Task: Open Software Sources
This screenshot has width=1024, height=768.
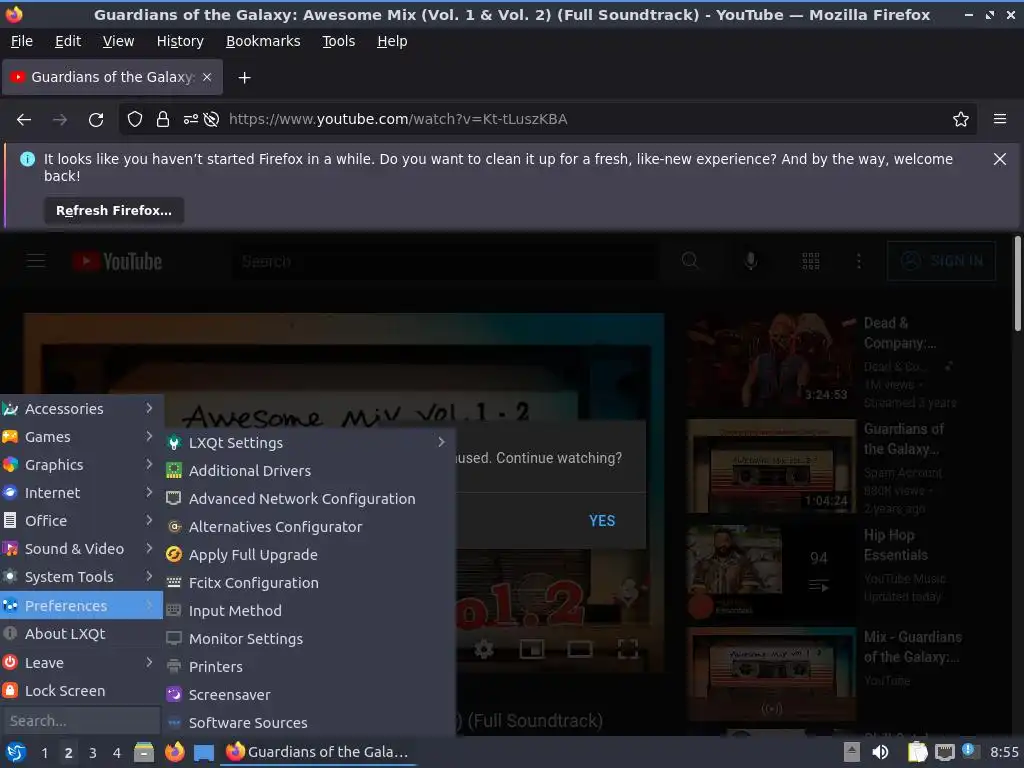Action: pos(308,723)
